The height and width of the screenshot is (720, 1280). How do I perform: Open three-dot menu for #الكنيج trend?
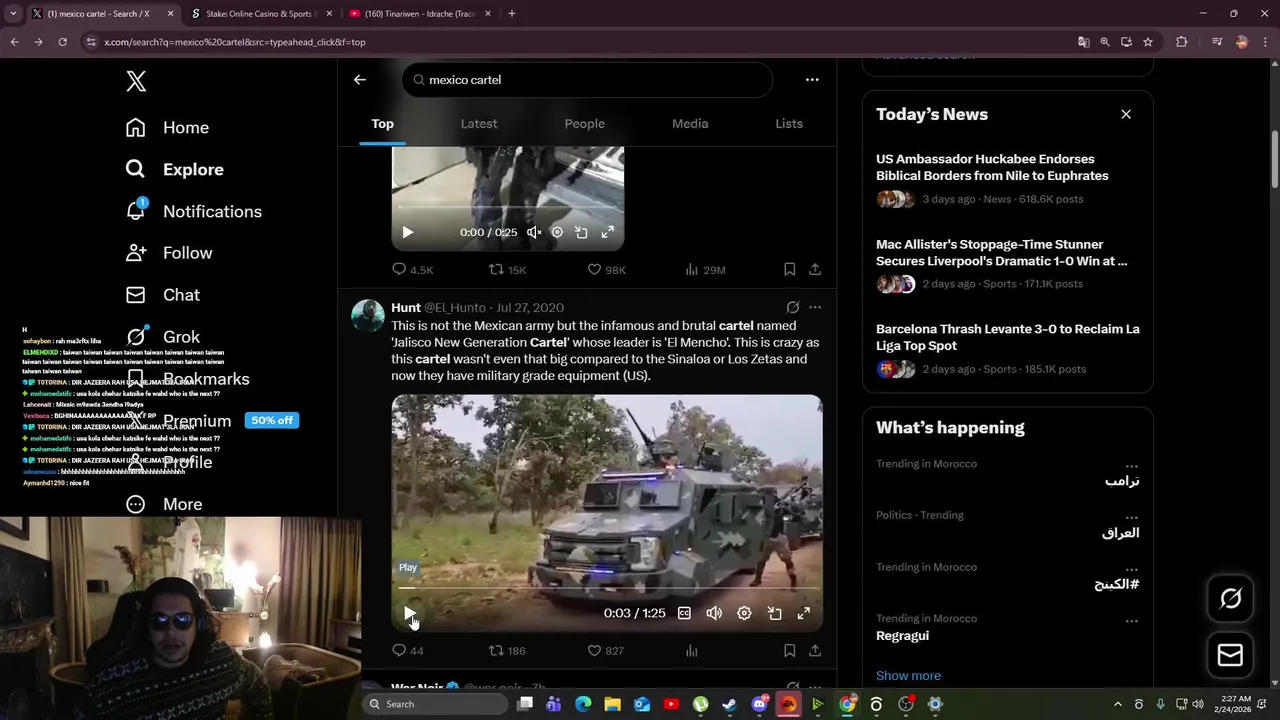pyautogui.click(x=1131, y=570)
